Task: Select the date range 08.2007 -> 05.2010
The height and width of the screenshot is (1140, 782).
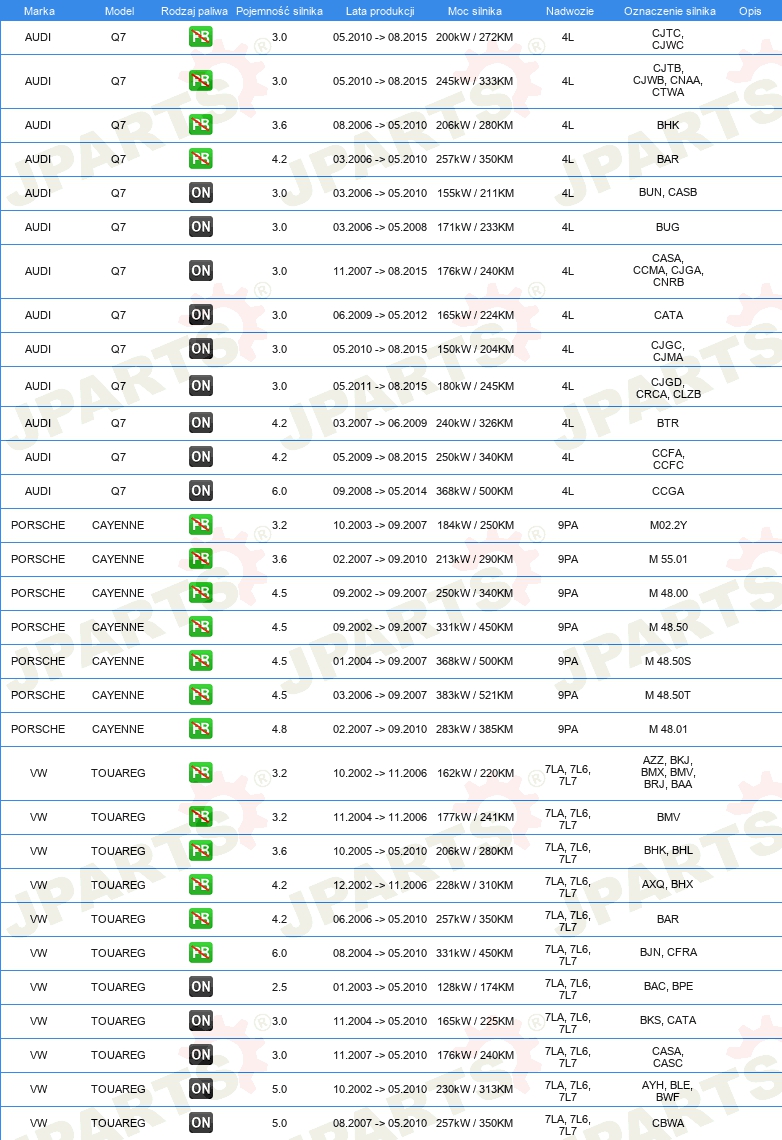Action: [x=380, y=1123]
